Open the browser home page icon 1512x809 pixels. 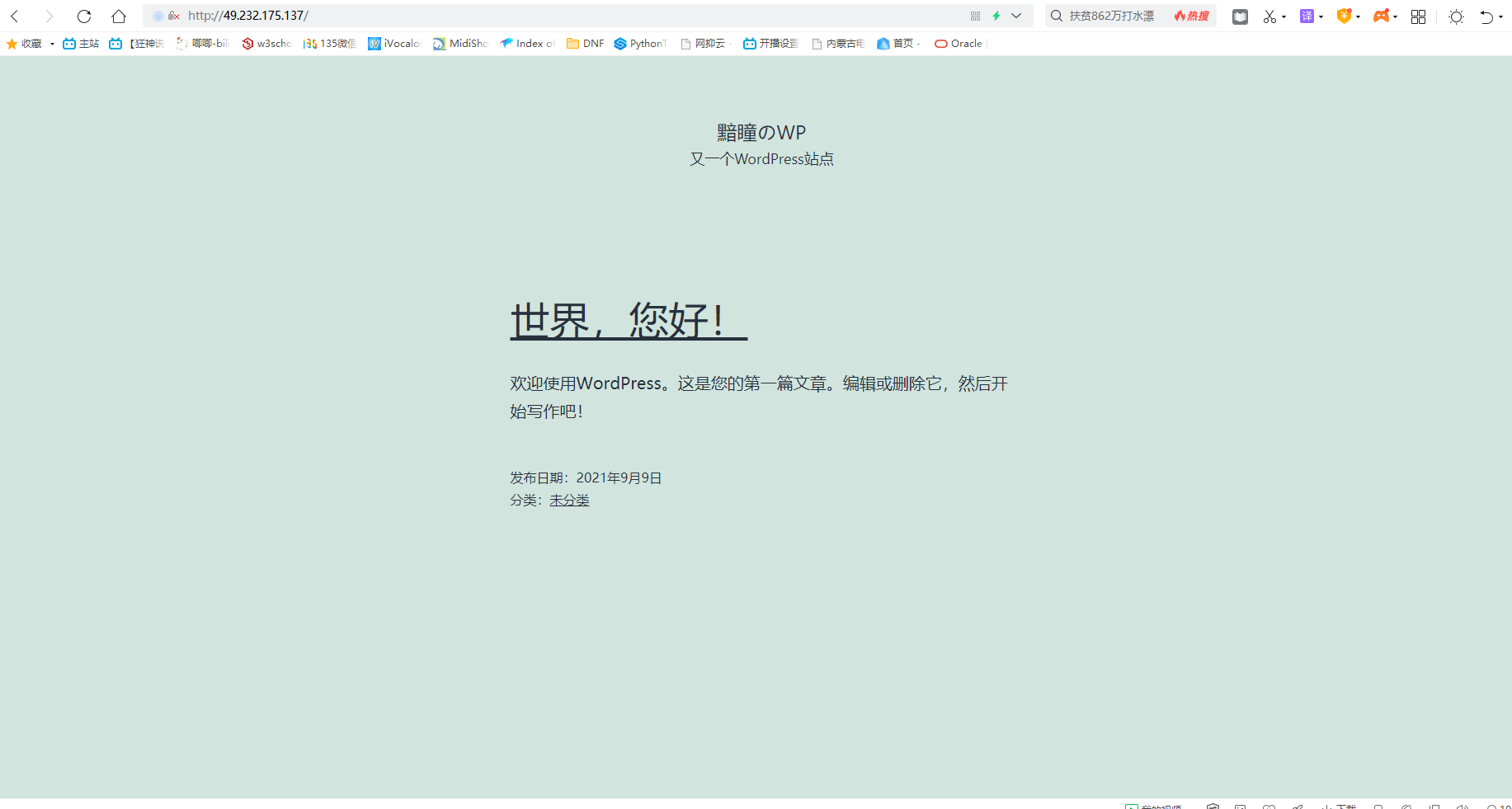119,16
